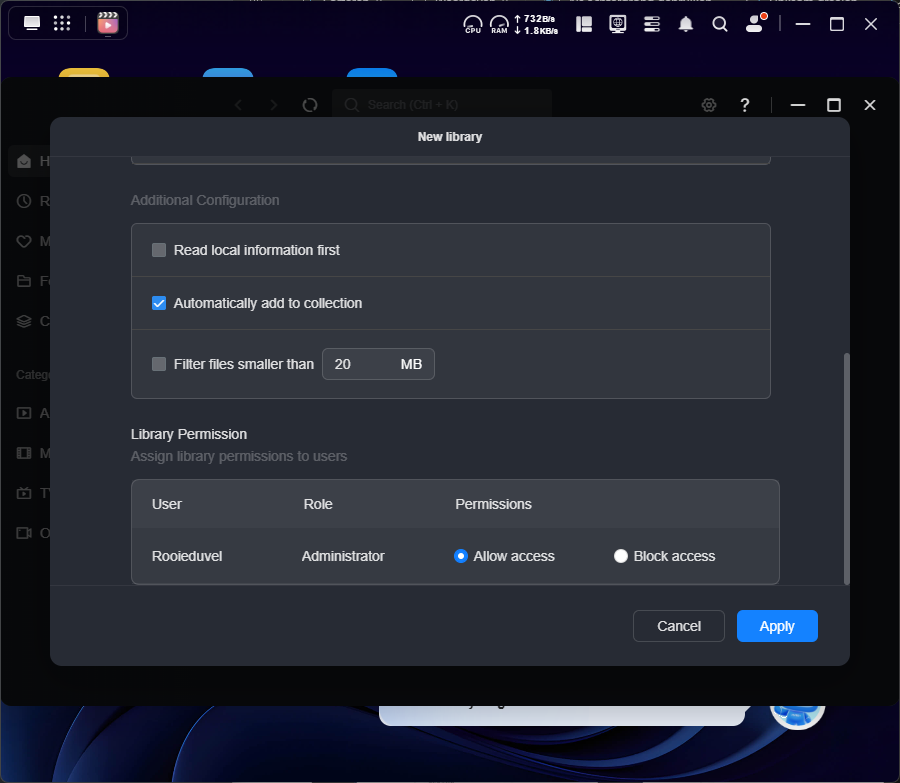Click the CPU usage gauge
The image size is (900, 783).
point(473,24)
